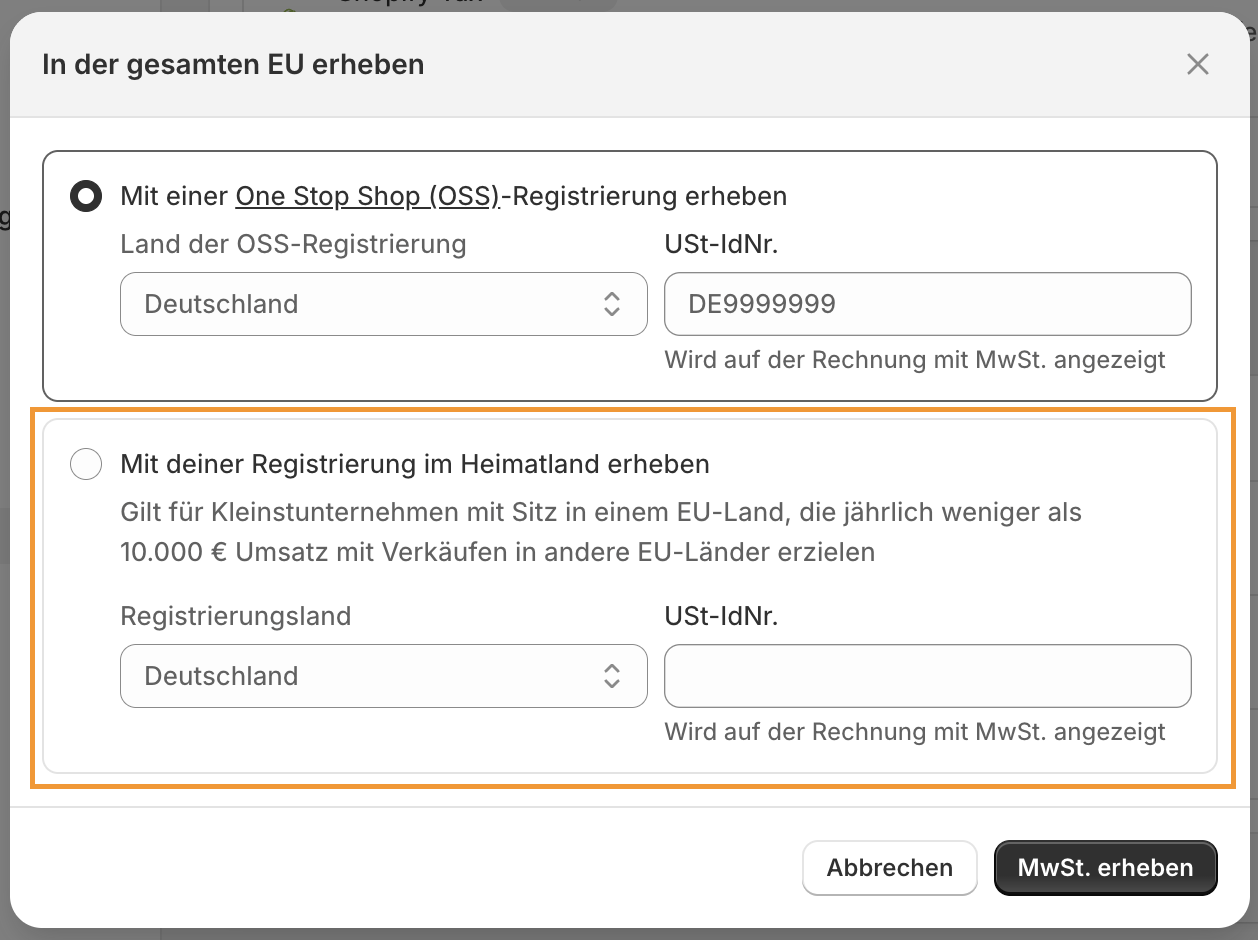Select the Heimatland registration radio button
The image size is (1258, 940).
(86, 464)
